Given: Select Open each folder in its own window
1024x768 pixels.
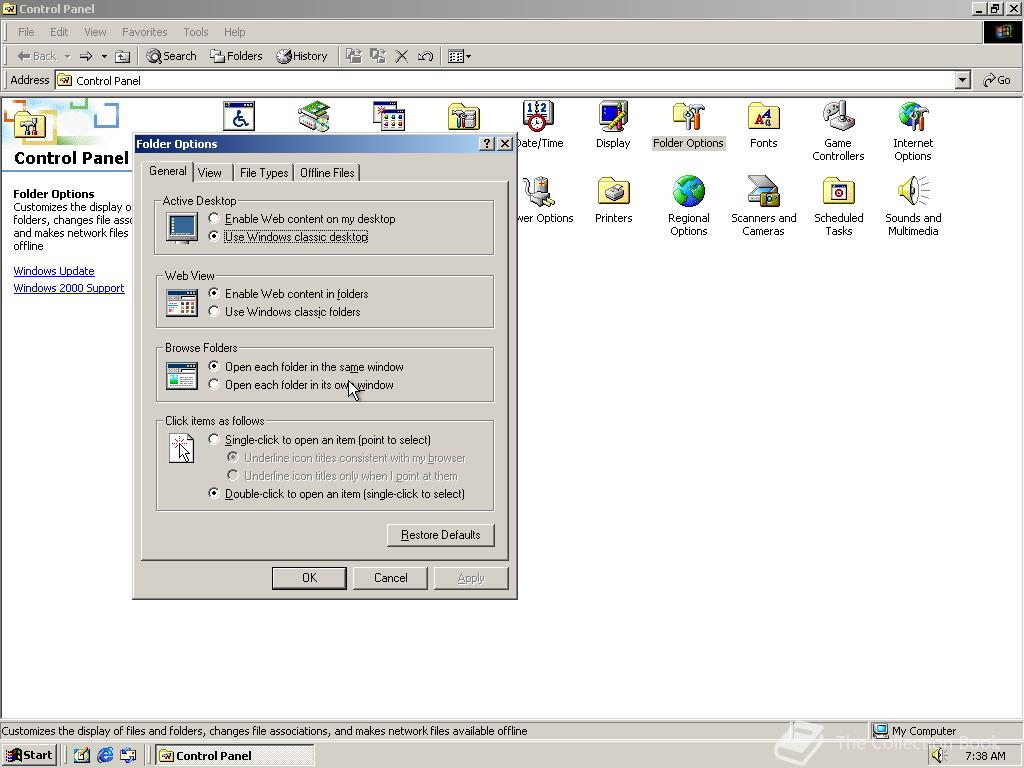Looking at the screenshot, I should tap(301, 385).
